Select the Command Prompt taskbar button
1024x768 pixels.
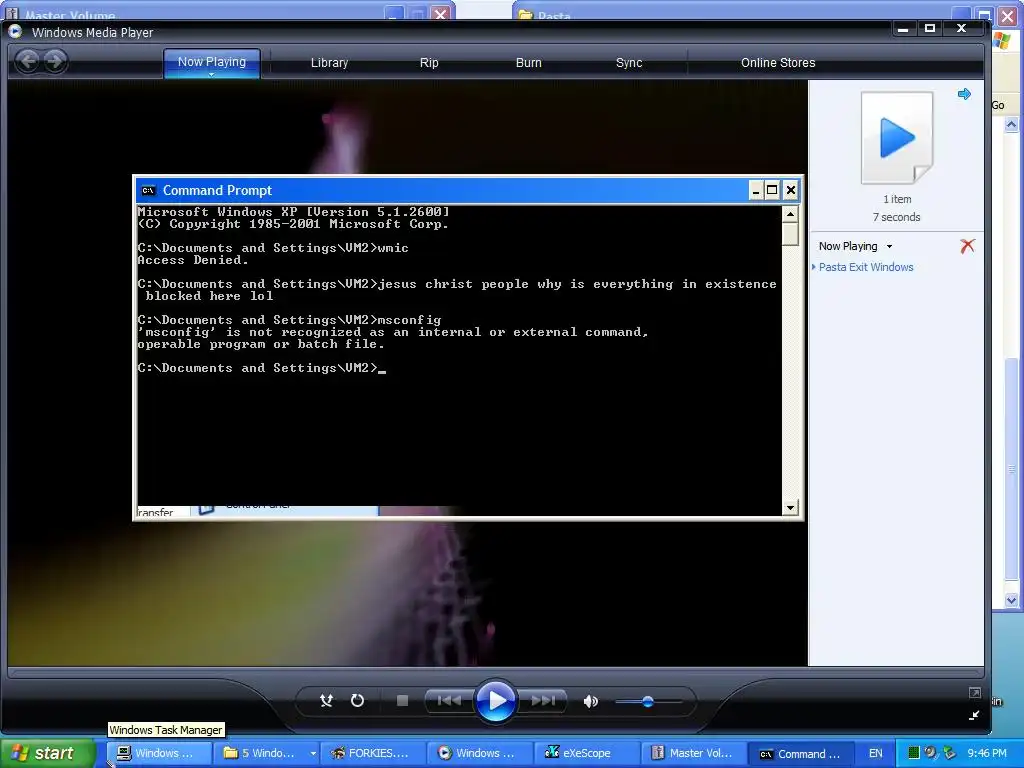(x=801, y=753)
